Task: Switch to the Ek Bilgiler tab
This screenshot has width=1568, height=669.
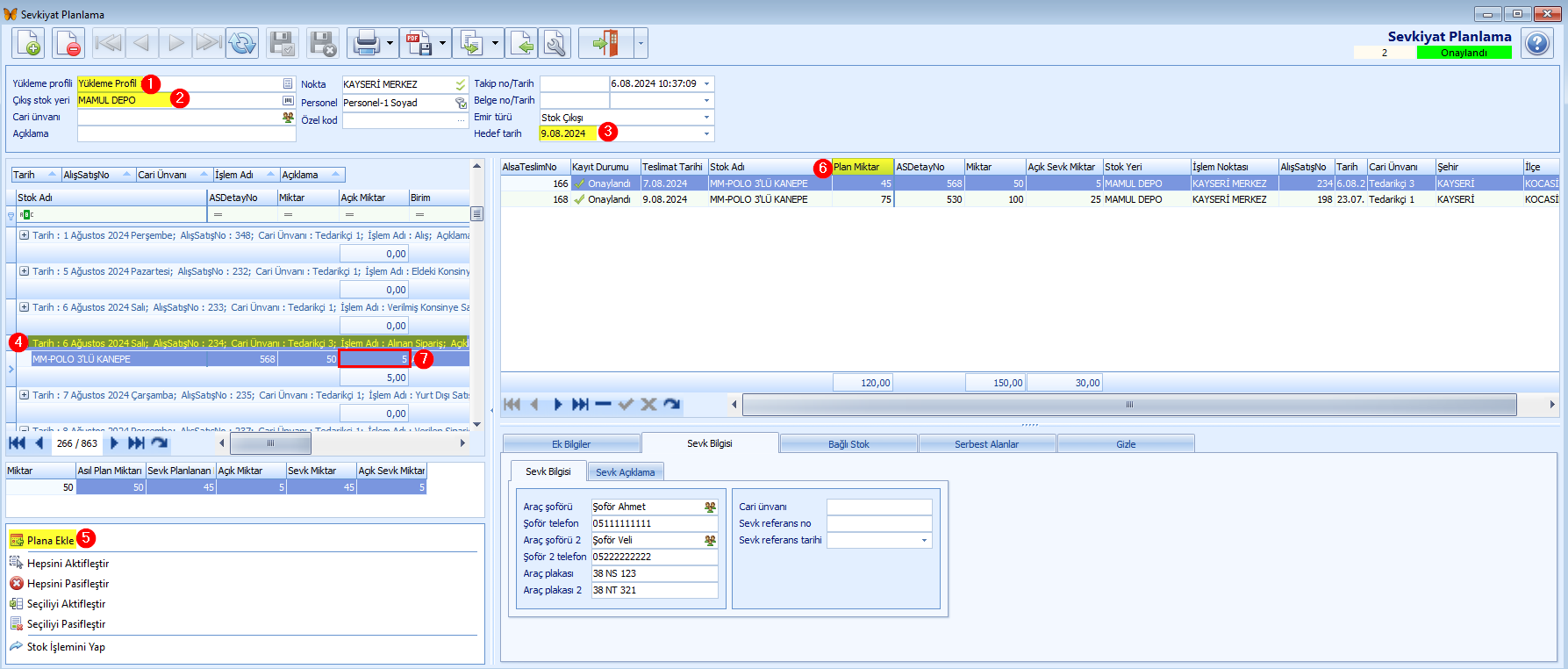Action: point(571,444)
